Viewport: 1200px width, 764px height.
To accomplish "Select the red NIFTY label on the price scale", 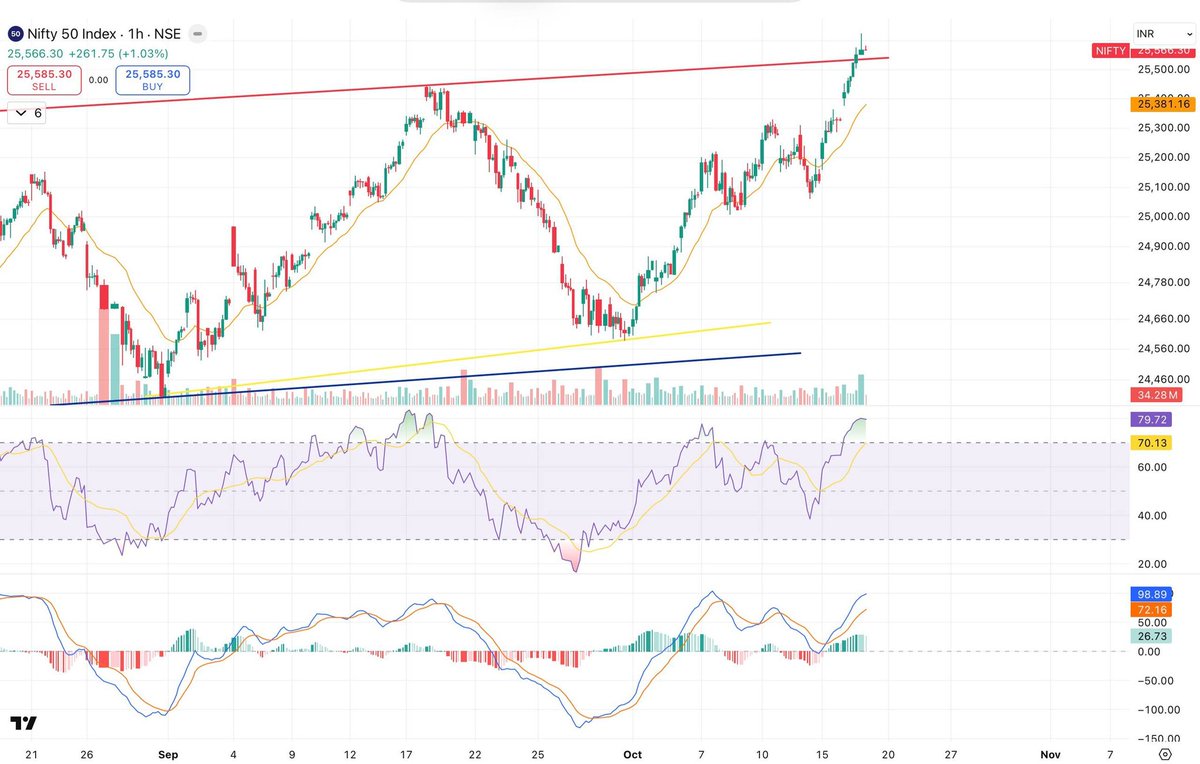I will (1110, 51).
